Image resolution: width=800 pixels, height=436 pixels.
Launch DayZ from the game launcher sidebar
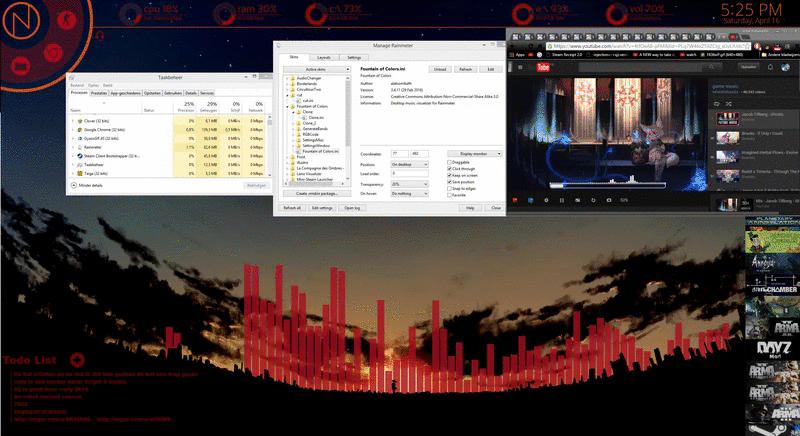point(773,349)
